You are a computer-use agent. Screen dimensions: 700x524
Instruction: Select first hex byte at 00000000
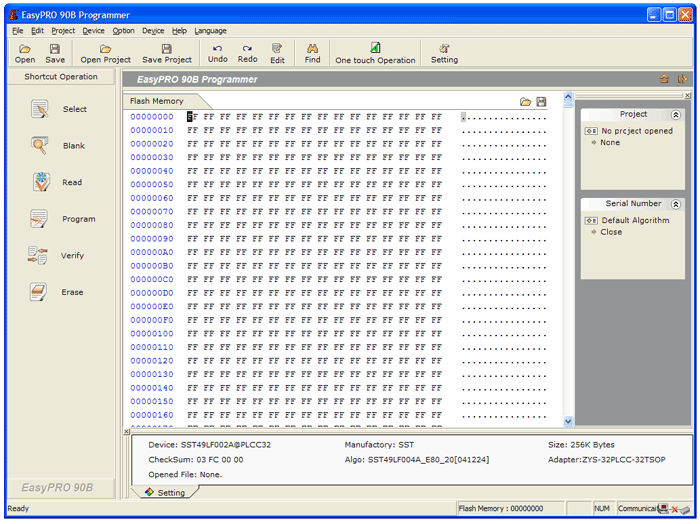tap(192, 117)
